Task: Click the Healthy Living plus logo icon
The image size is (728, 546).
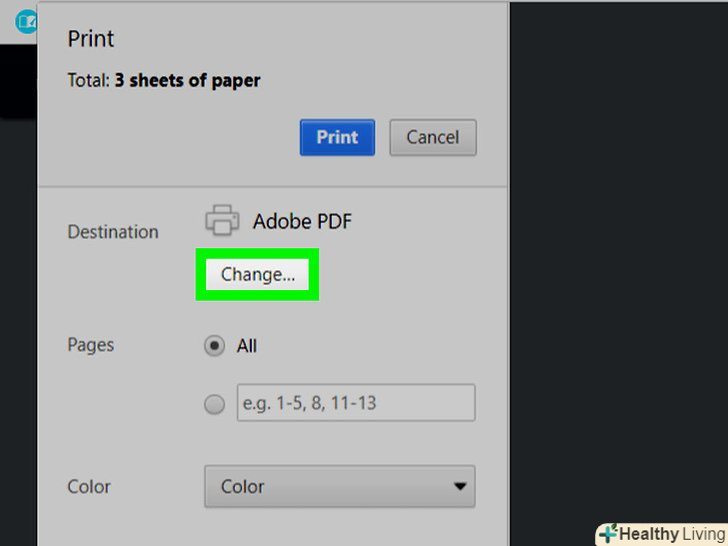Action: point(607,534)
